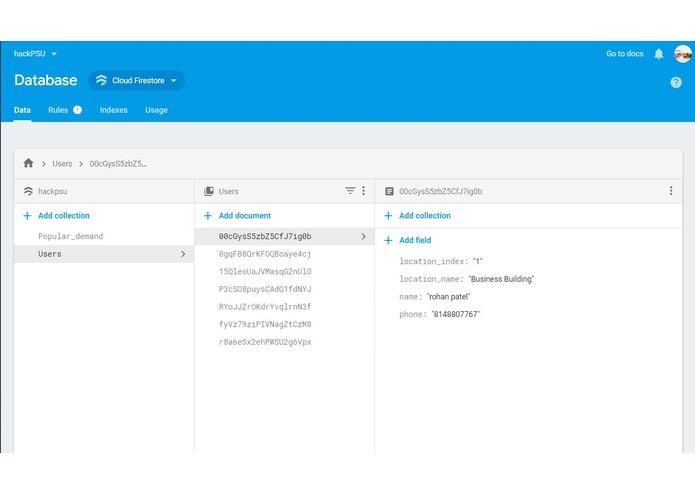Open the Cloud Firestore database selector
The width and height of the screenshot is (695, 494).
click(137, 80)
